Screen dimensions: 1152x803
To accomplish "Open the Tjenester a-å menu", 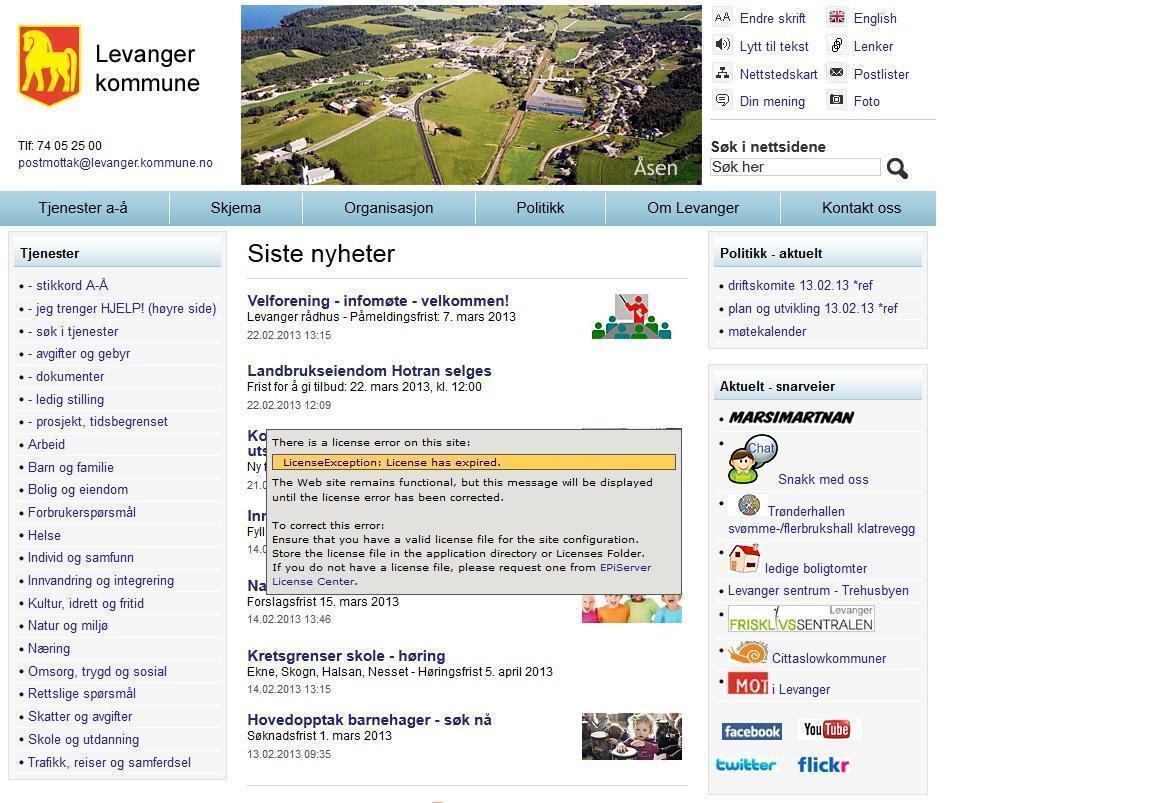I will [x=83, y=208].
